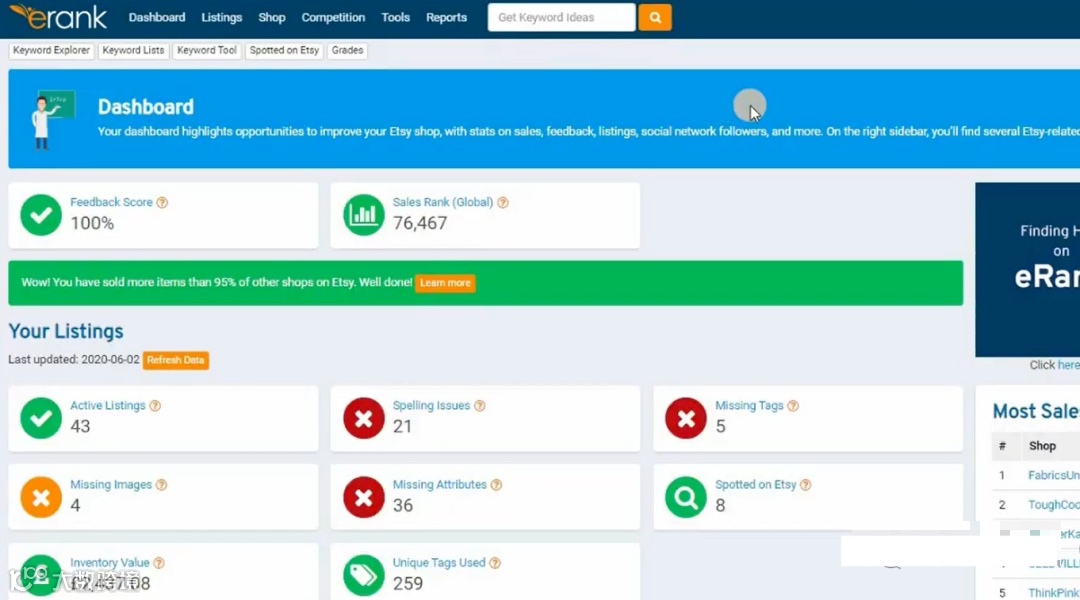
Task: Click the Spelling Issues red X icon
Action: pos(364,418)
